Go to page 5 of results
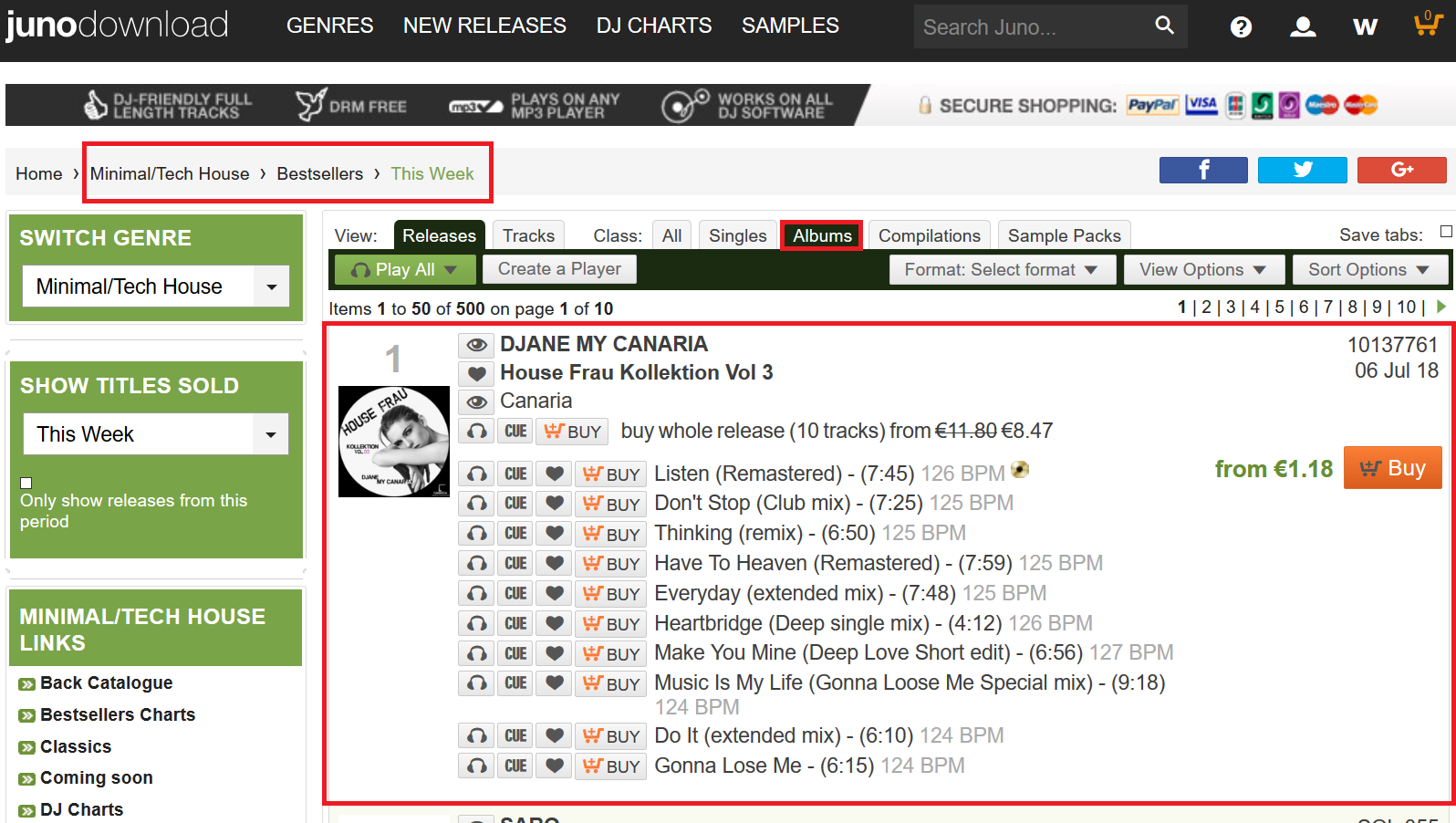1456x823 pixels. (1279, 307)
